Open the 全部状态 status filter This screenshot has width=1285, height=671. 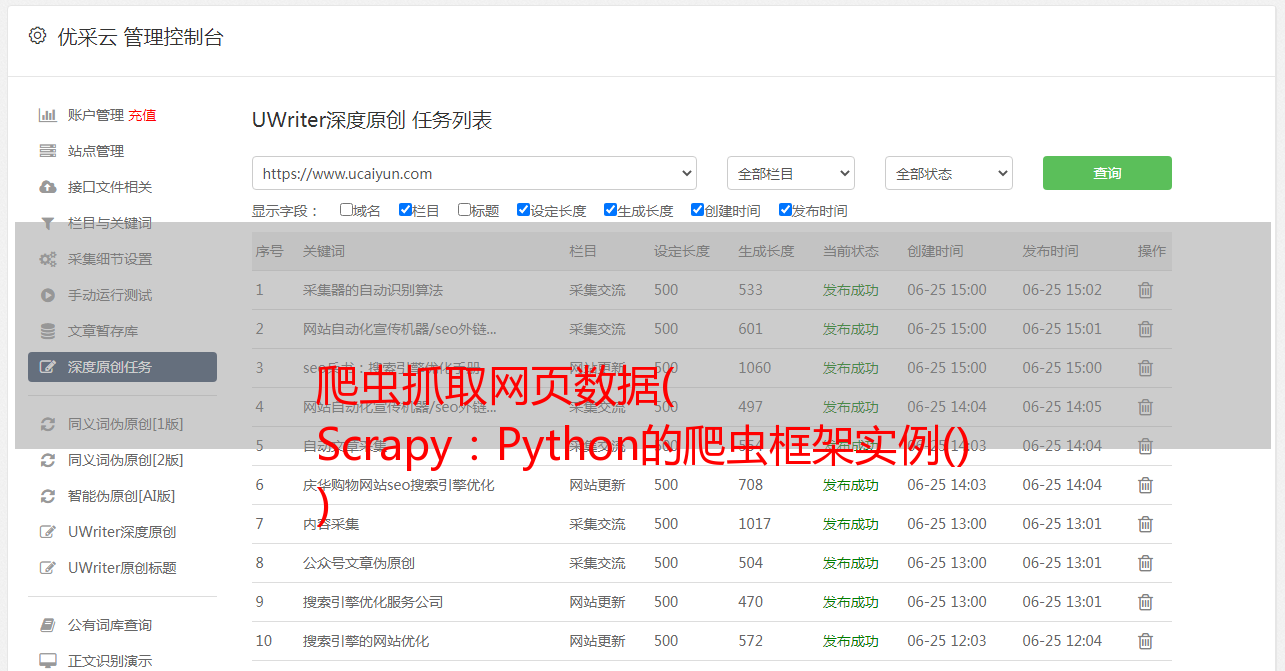948,173
